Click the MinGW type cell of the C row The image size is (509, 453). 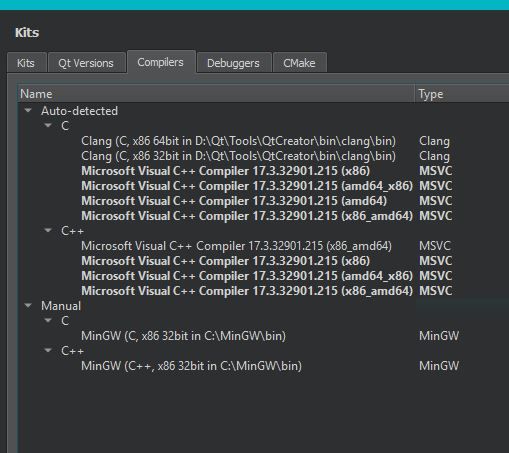pos(439,336)
